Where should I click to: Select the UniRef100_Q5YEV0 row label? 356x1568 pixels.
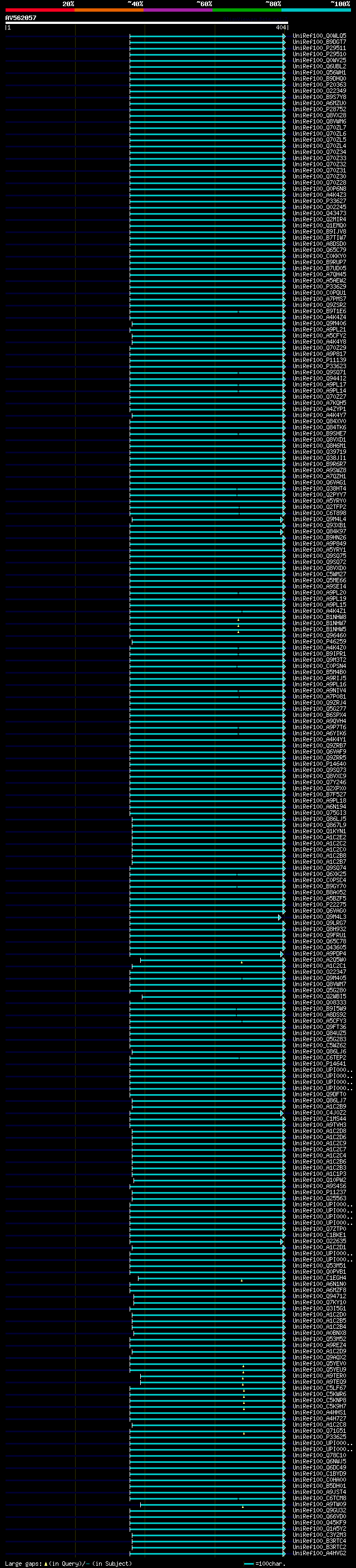pyautogui.click(x=319, y=1363)
